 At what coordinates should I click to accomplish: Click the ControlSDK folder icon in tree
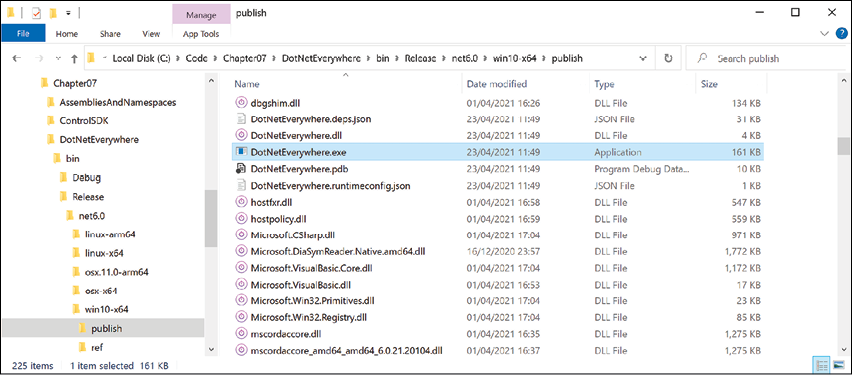coord(51,121)
